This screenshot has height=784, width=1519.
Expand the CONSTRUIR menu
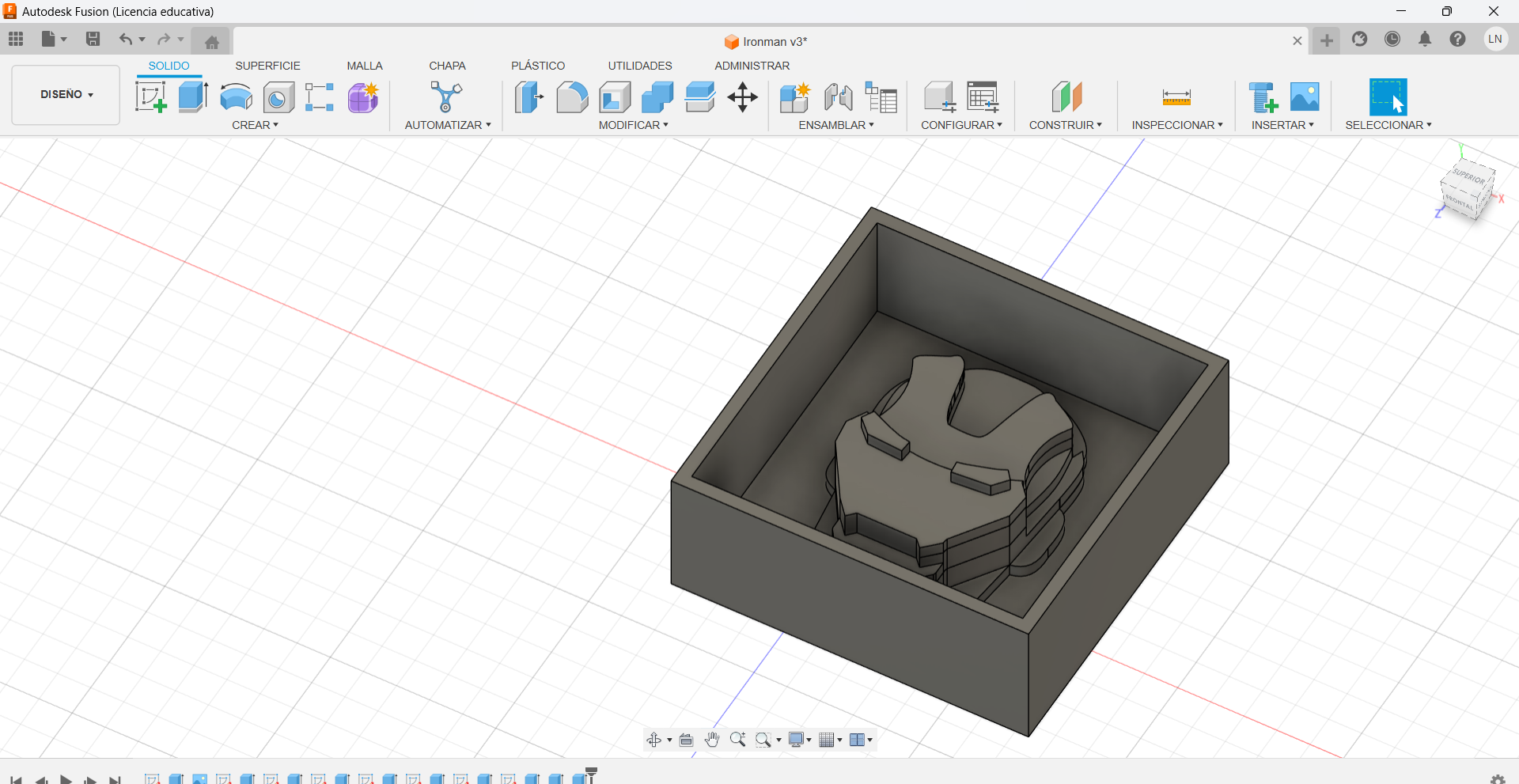pos(1066,125)
